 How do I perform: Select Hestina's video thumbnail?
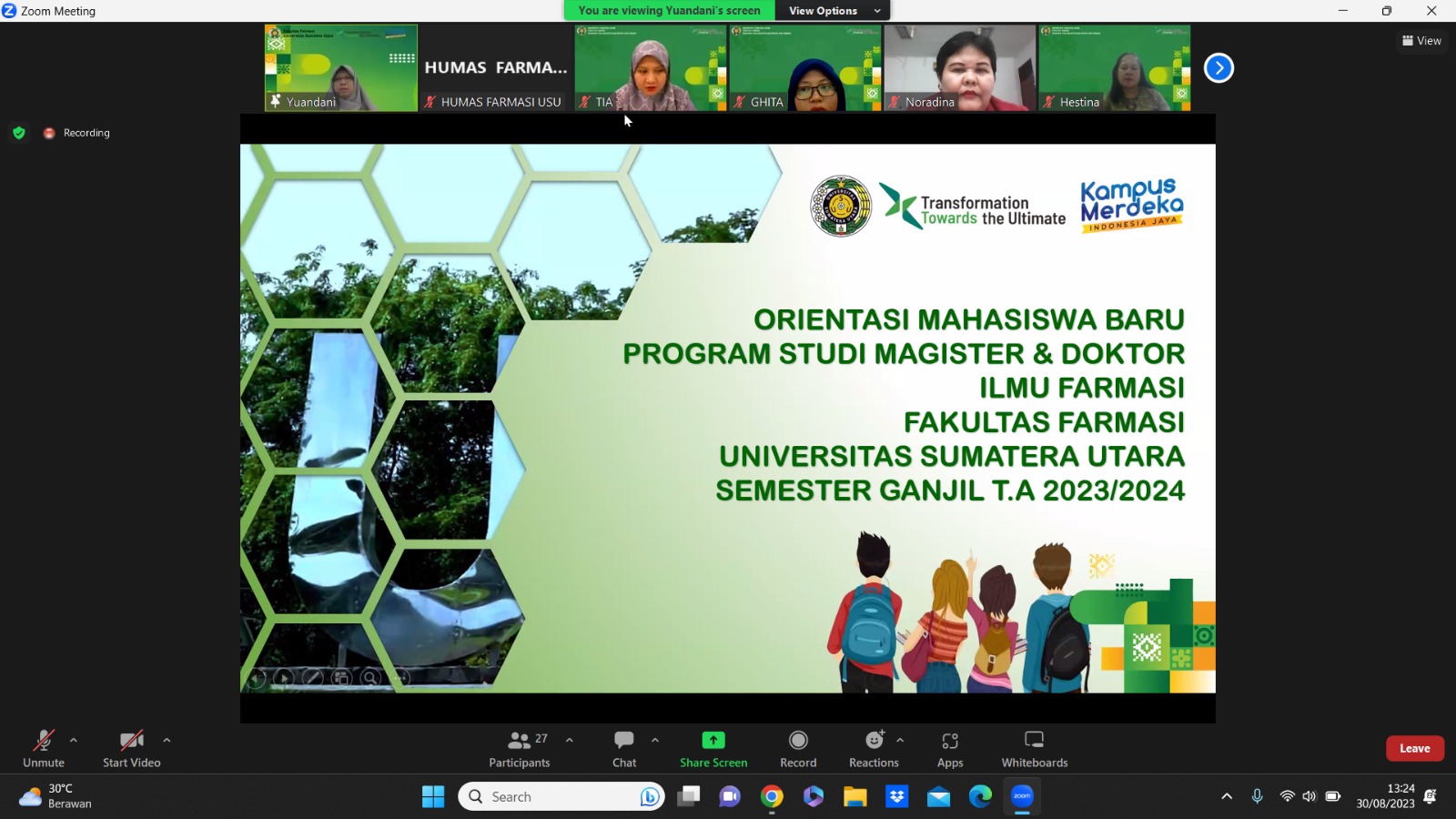1115,68
